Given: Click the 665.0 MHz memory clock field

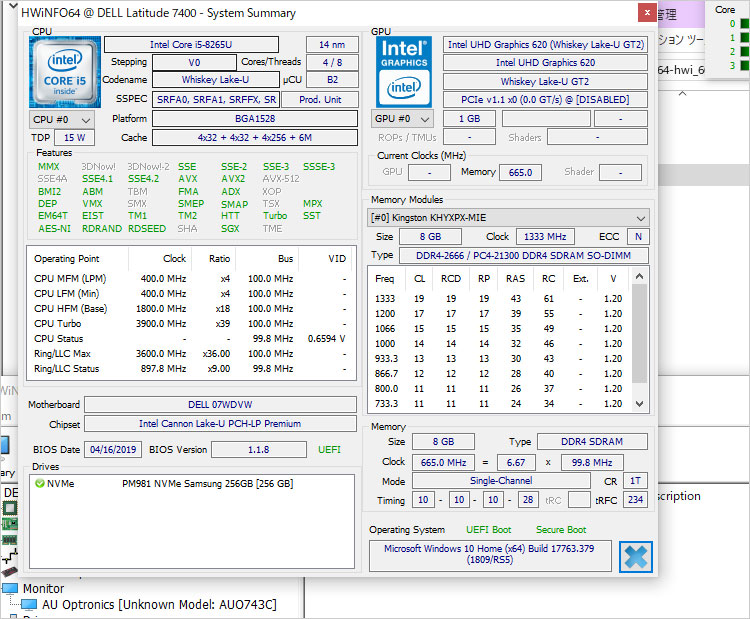Looking at the screenshot, I should pos(443,463).
